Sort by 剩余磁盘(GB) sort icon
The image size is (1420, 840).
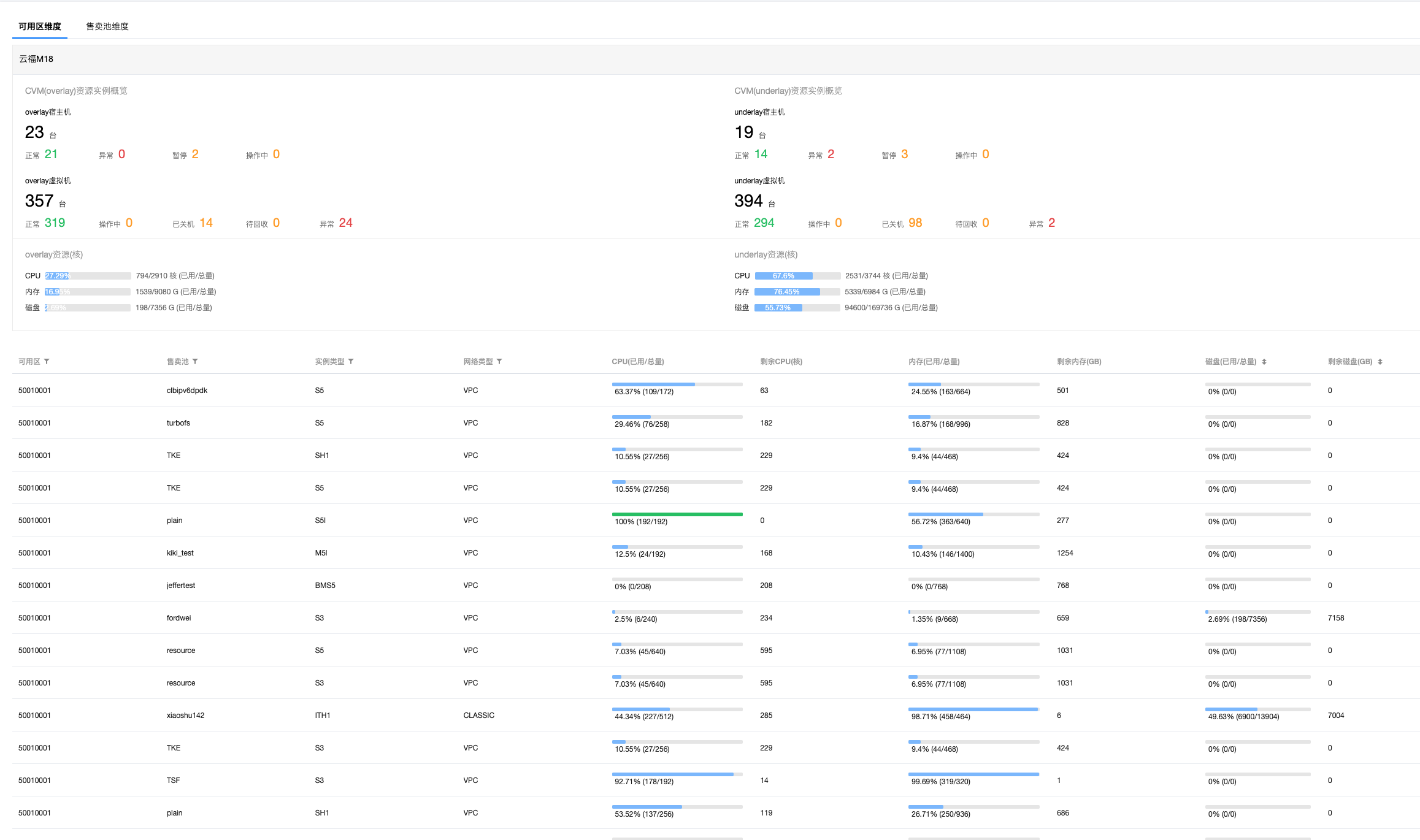tap(1380, 362)
